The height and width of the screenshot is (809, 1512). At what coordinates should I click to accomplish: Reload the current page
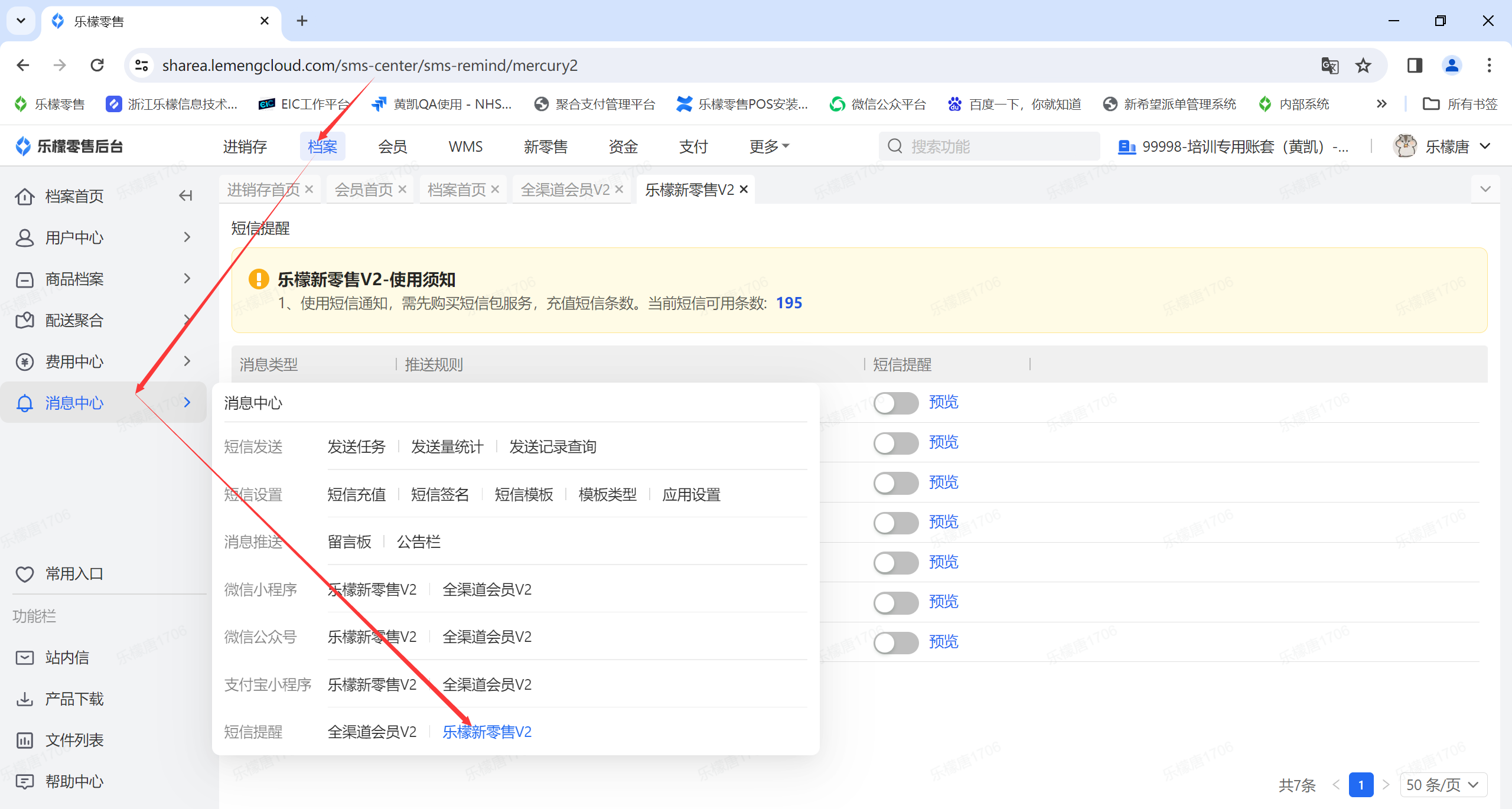pyautogui.click(x=97, y=65)
